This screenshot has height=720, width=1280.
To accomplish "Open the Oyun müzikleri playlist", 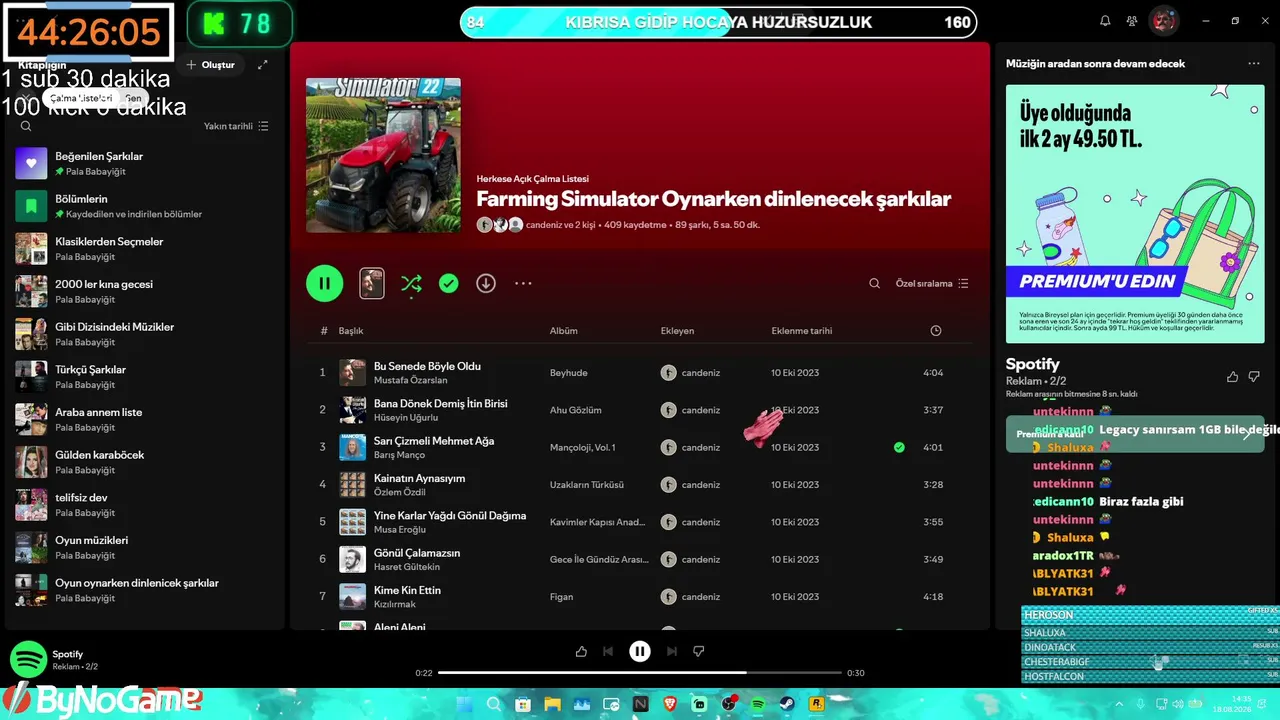I will [x=145, y=547].
